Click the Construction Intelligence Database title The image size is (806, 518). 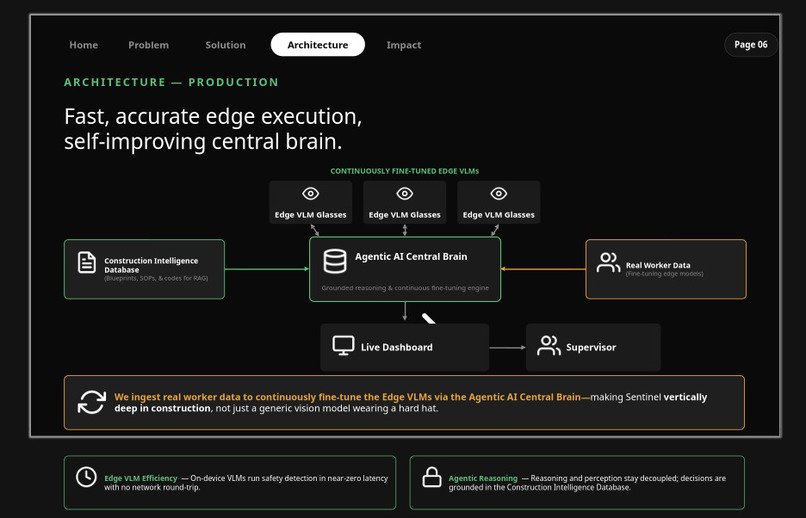point(151,265)
